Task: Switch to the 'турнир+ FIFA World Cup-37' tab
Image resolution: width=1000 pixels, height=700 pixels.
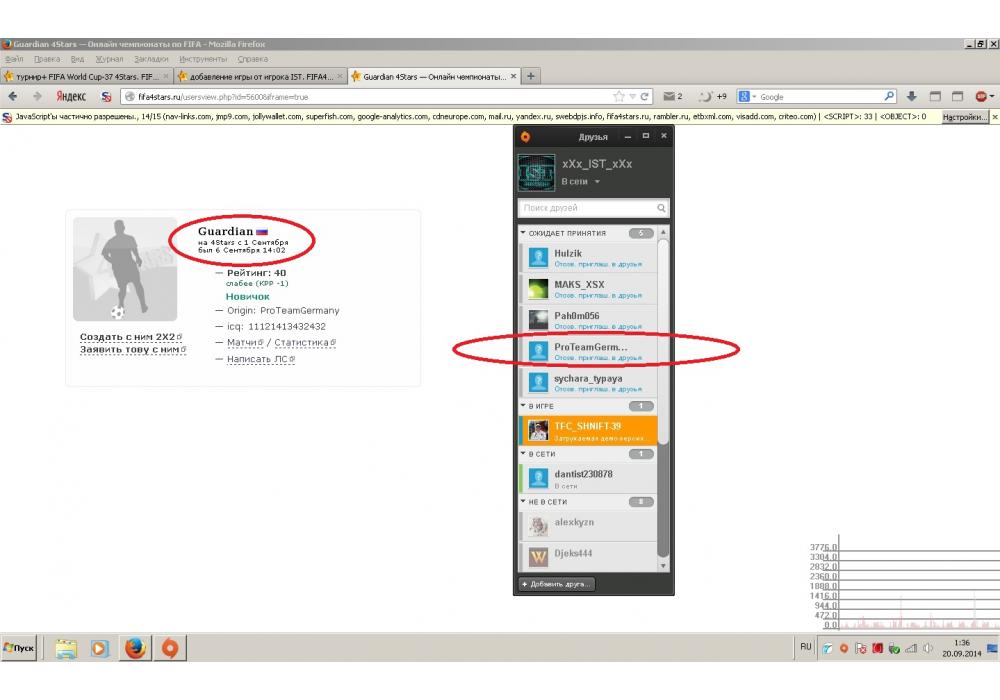Action: point(85,76)
